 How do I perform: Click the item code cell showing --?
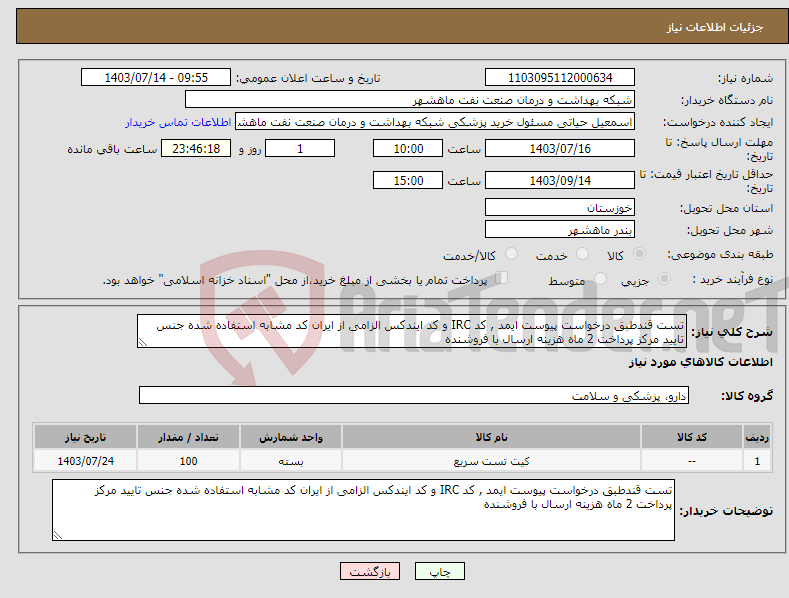[692, 461]
